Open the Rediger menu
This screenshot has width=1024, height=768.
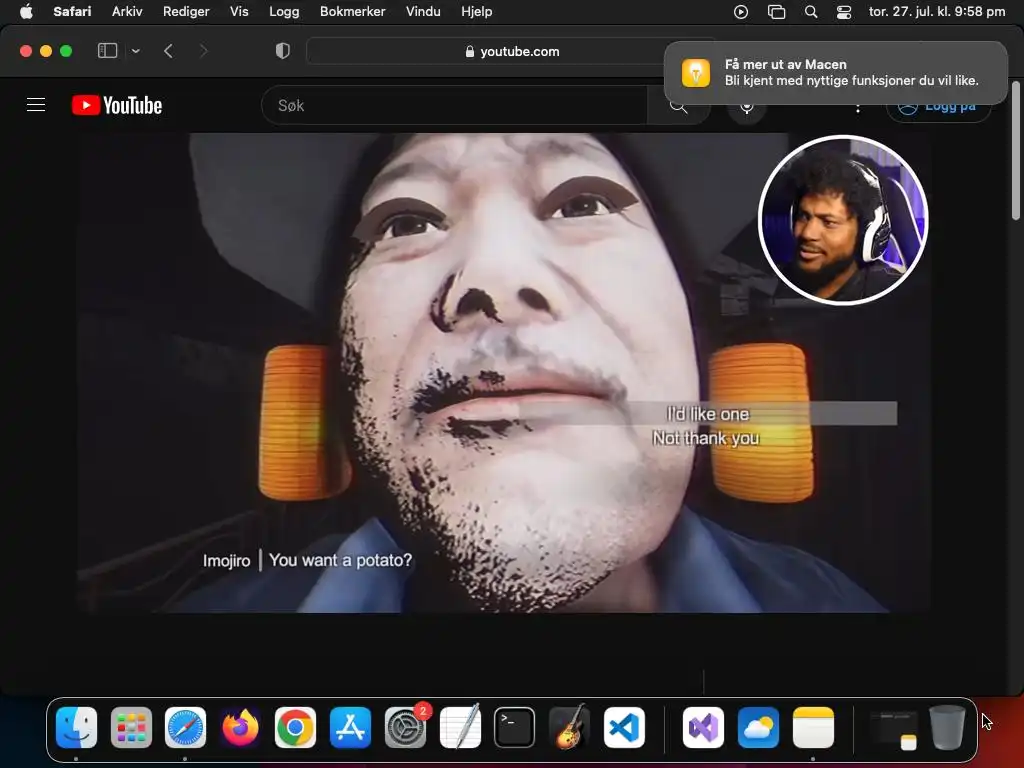(186, 12)
